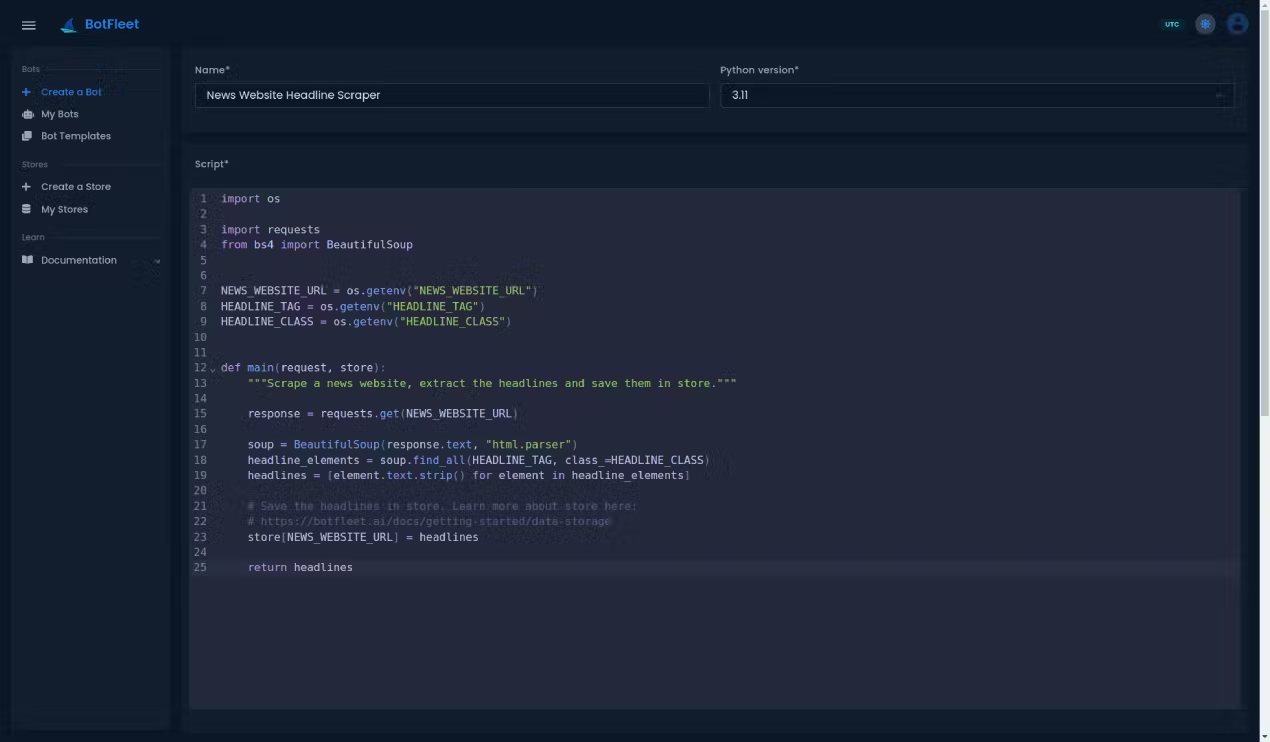Click the store assignment on line 23
The image size is (1270, 742).
[363, 537]
